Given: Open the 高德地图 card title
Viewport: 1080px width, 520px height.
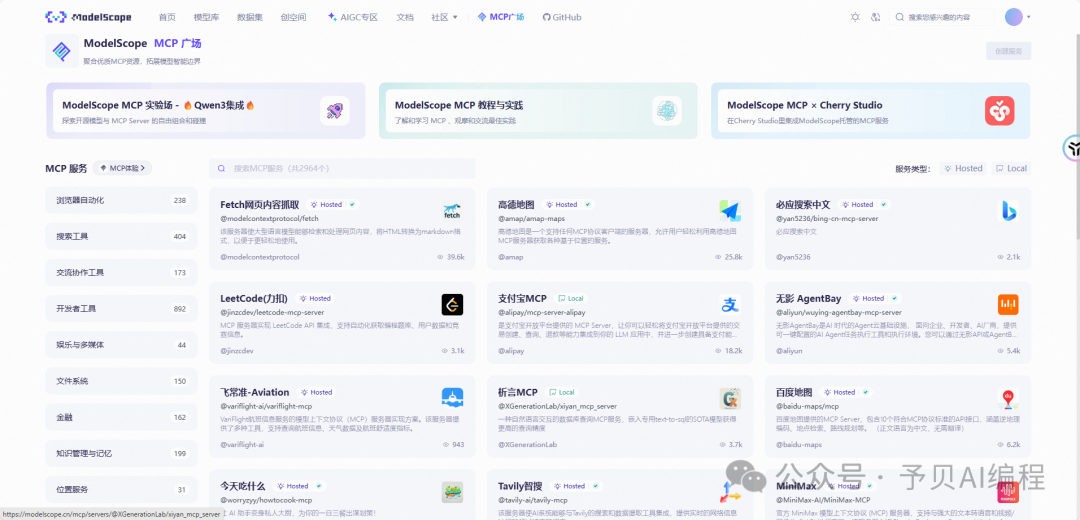Looking at the screenshot, I should [x=517, y=205].
